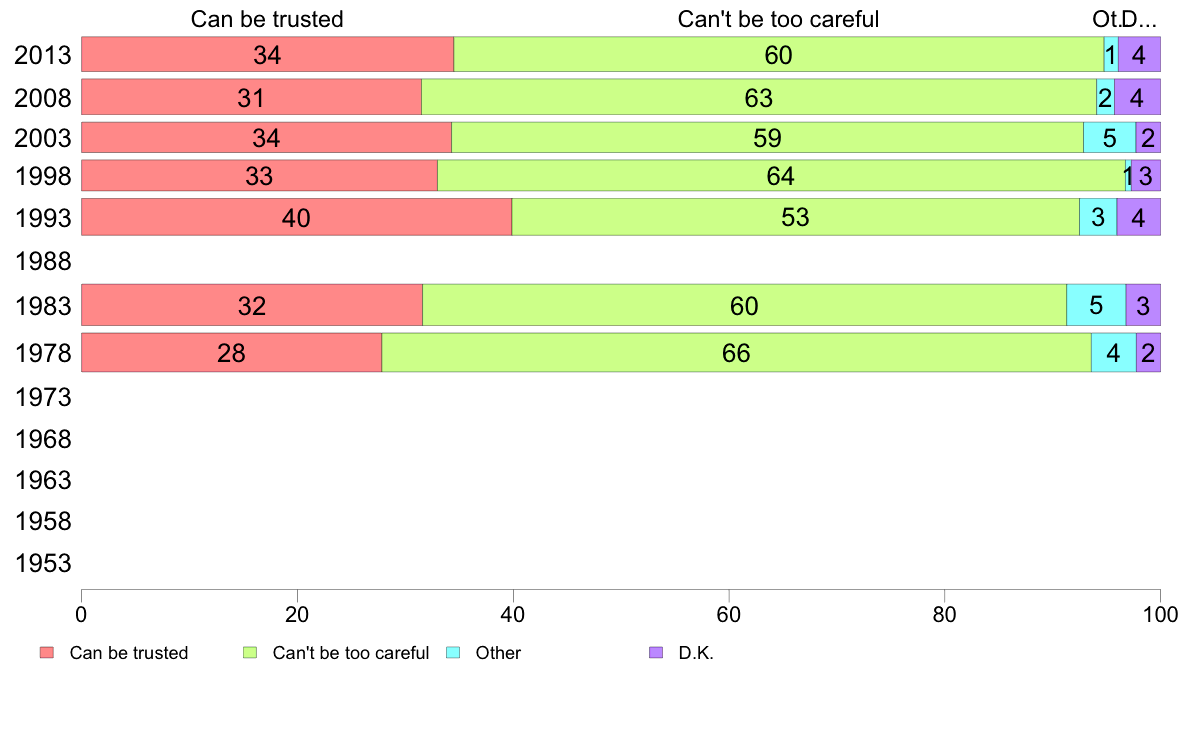Click the 2003 cyan 'Other' segment labeled 5

tap(1109, 138)
